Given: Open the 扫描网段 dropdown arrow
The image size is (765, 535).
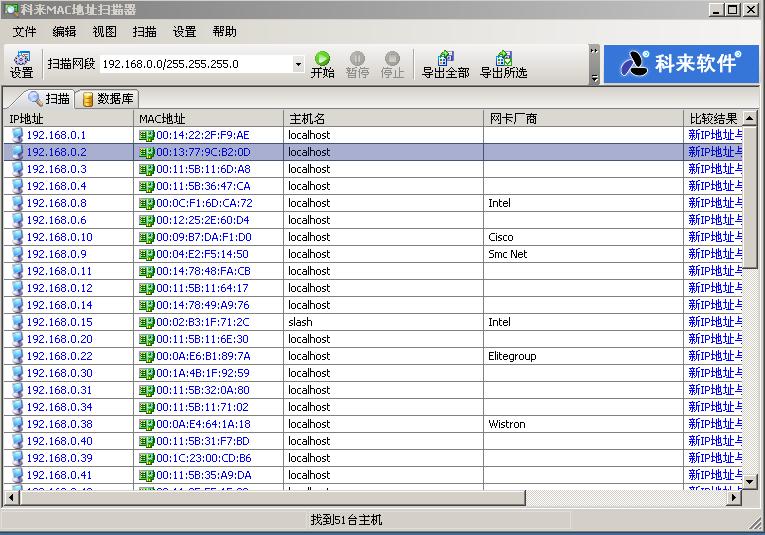Looking at the screenshot, I should (x=298, y=64).
